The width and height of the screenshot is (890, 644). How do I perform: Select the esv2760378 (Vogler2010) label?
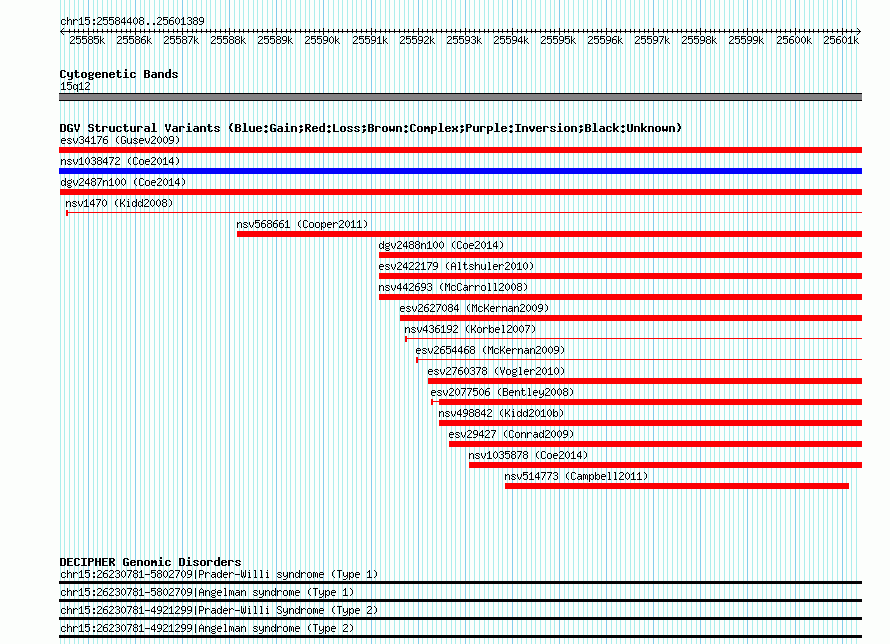[x=497, y=371]
